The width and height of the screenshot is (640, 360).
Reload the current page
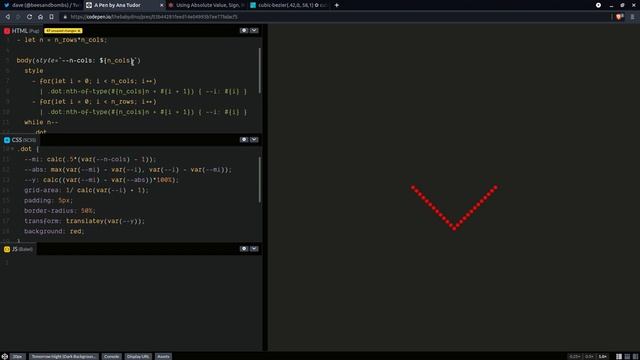29,17
